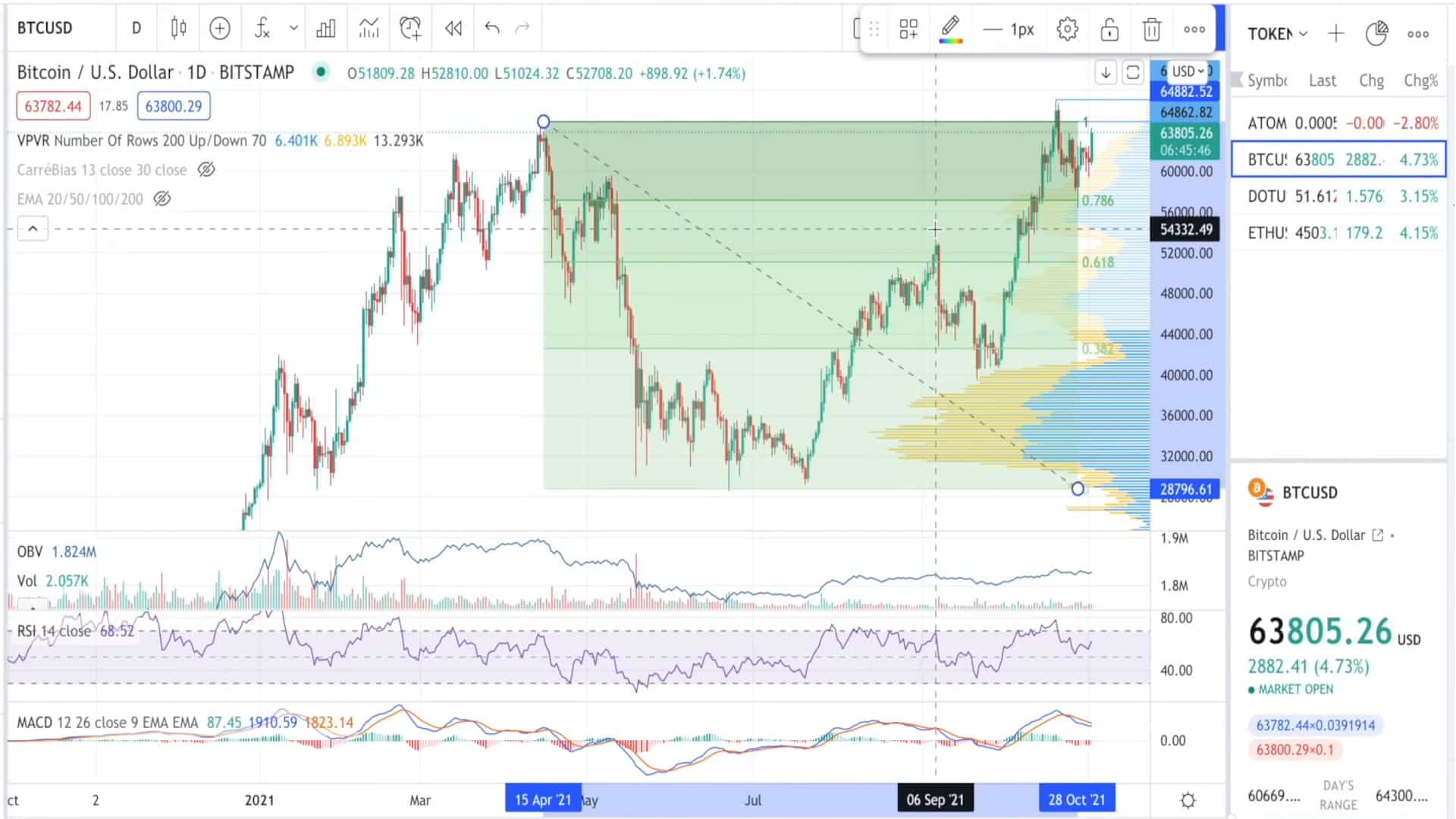
Task: Open chart scale settings gear at bottom
Action: coord(1188,800)
